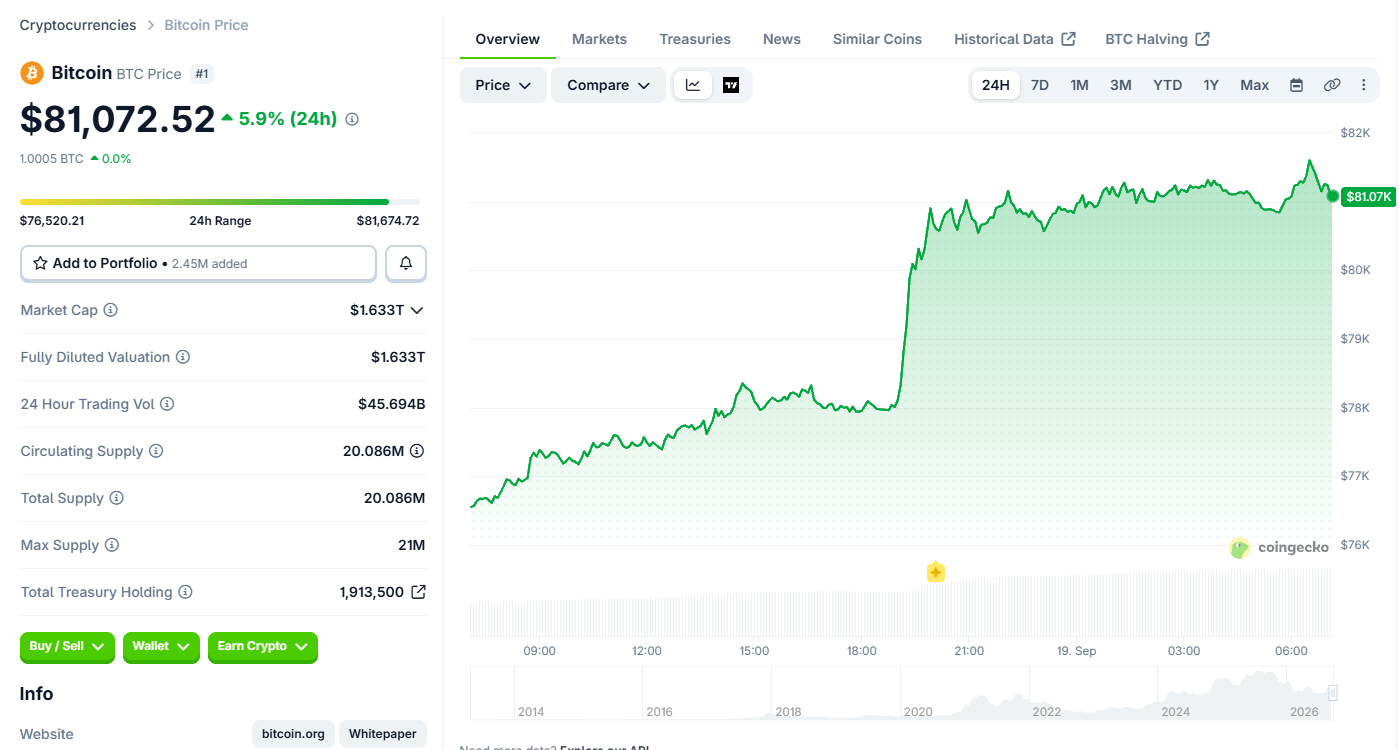The image size is (1399, 750).
Task: Click the chain link share chart icon
Action: coord(1332,85)
